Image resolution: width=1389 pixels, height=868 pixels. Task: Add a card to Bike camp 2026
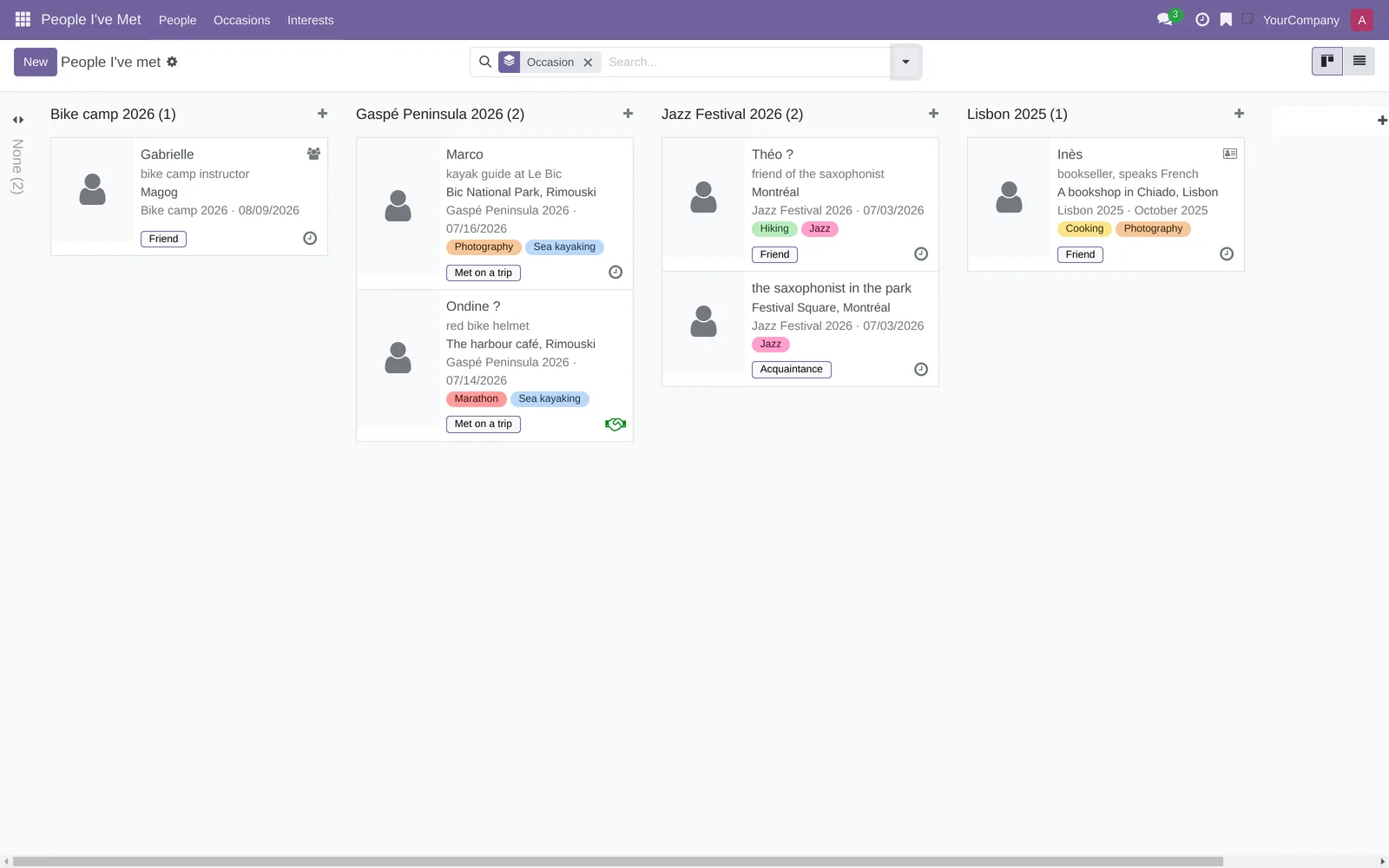(322, 114)
